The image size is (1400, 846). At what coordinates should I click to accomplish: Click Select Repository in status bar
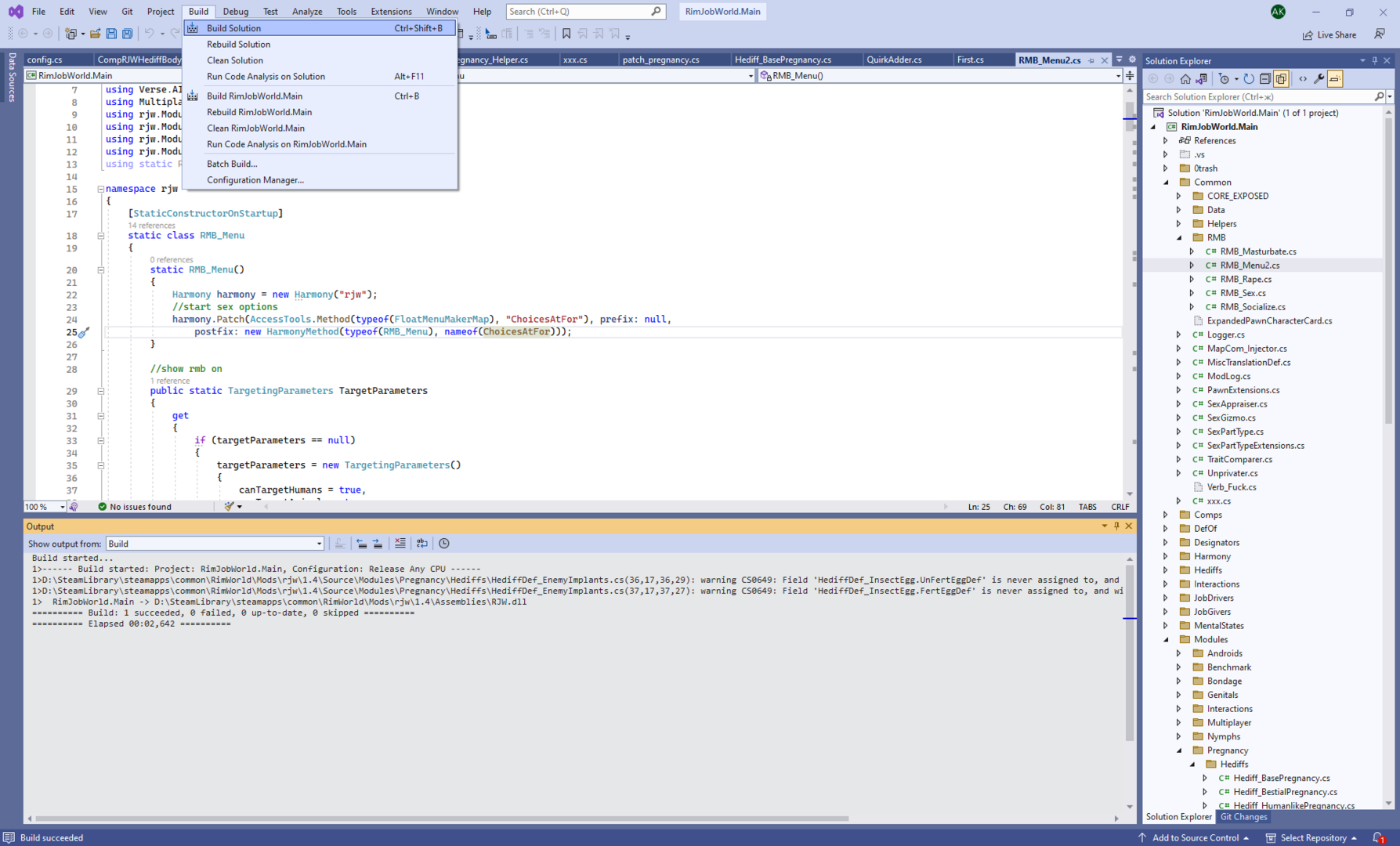(1312, 838)
